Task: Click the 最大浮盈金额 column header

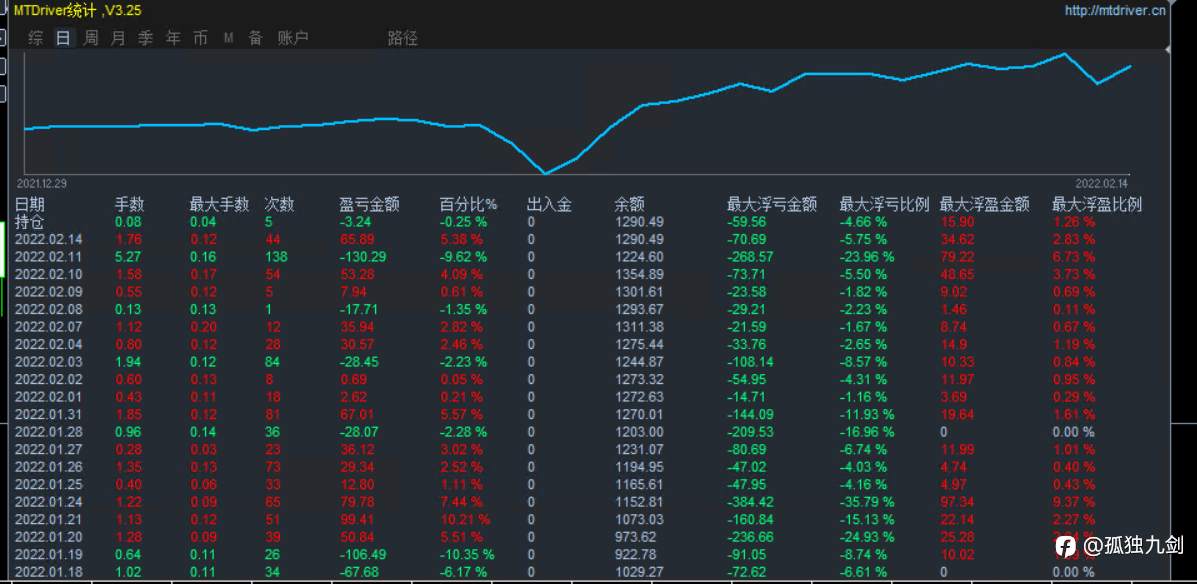Action: coord(985,205)
